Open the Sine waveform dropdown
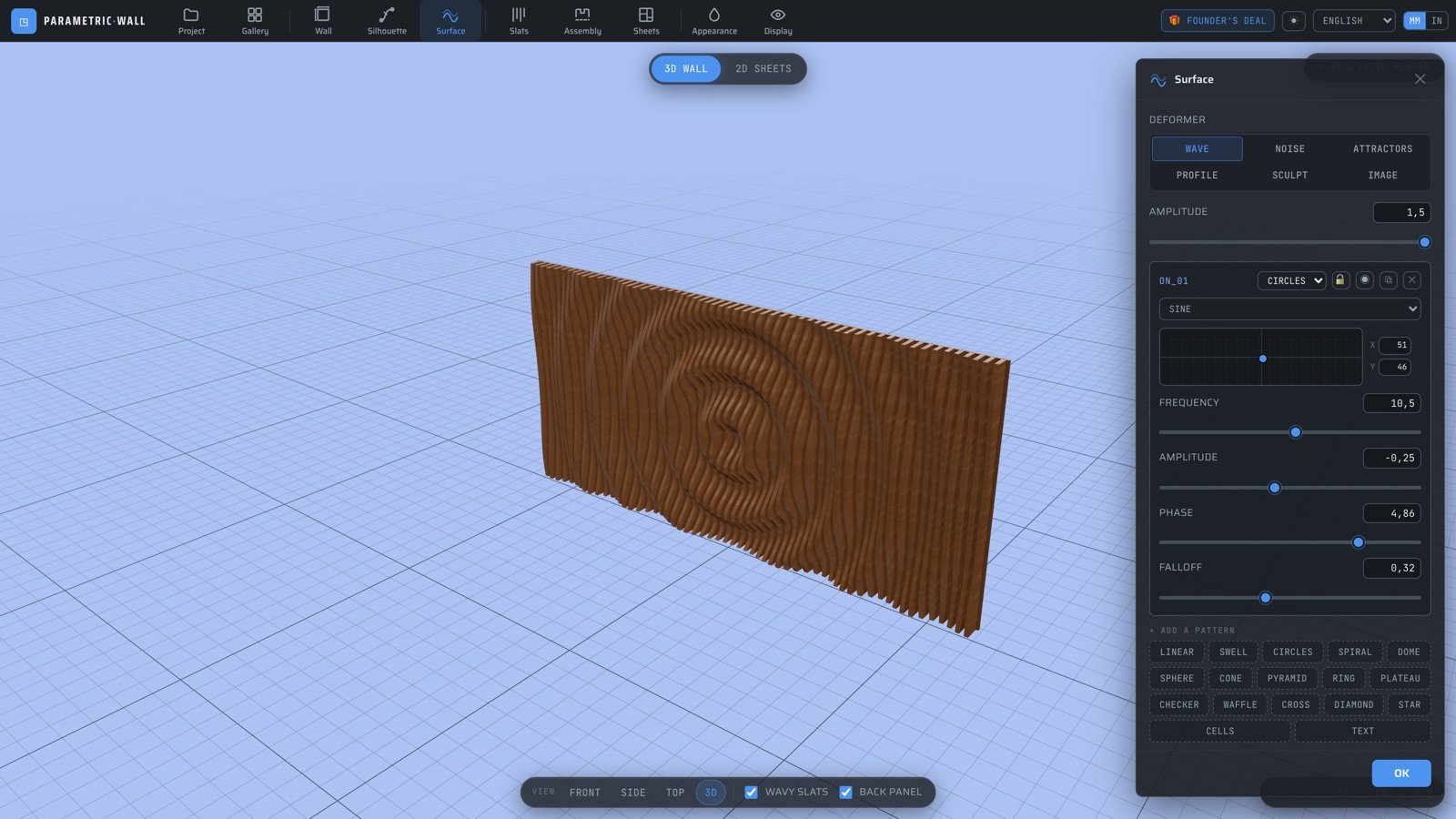 pos(1289,308)
